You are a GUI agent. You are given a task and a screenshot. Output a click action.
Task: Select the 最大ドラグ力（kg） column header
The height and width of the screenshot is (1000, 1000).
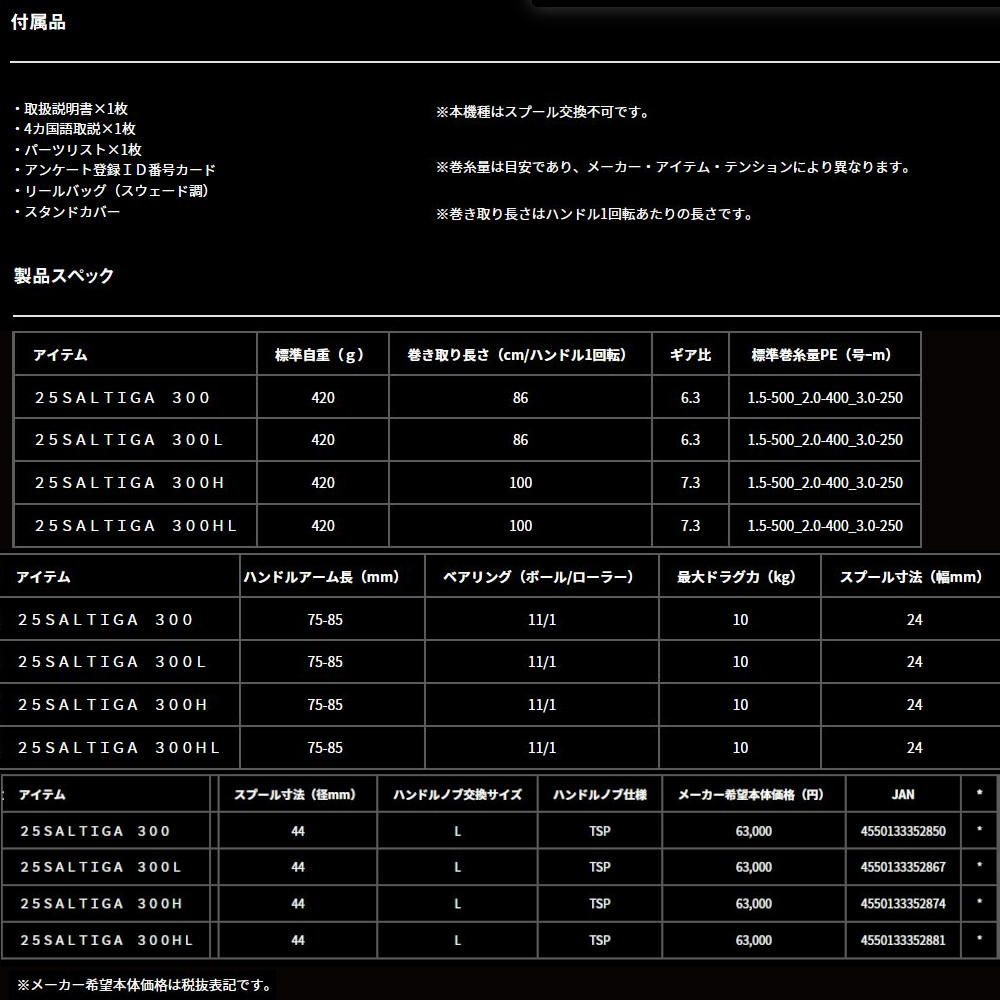(x=739, y=577)
